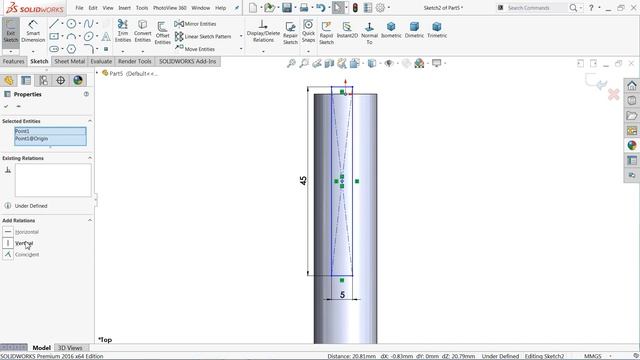The image size is (640, 360).
Task: Open the Tools menu
Action: [142, 8]
